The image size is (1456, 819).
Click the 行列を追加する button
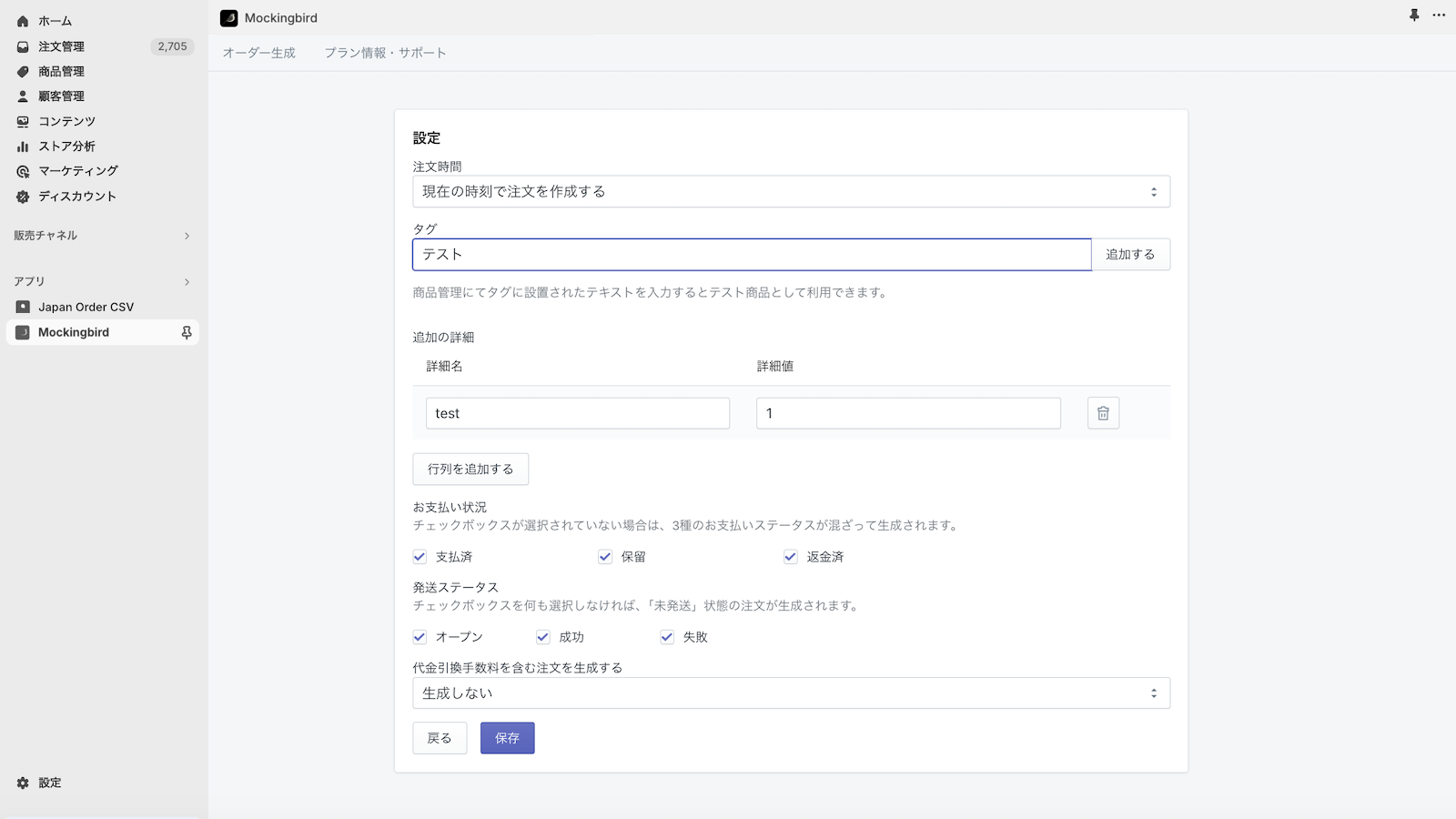tap(470, 470)
